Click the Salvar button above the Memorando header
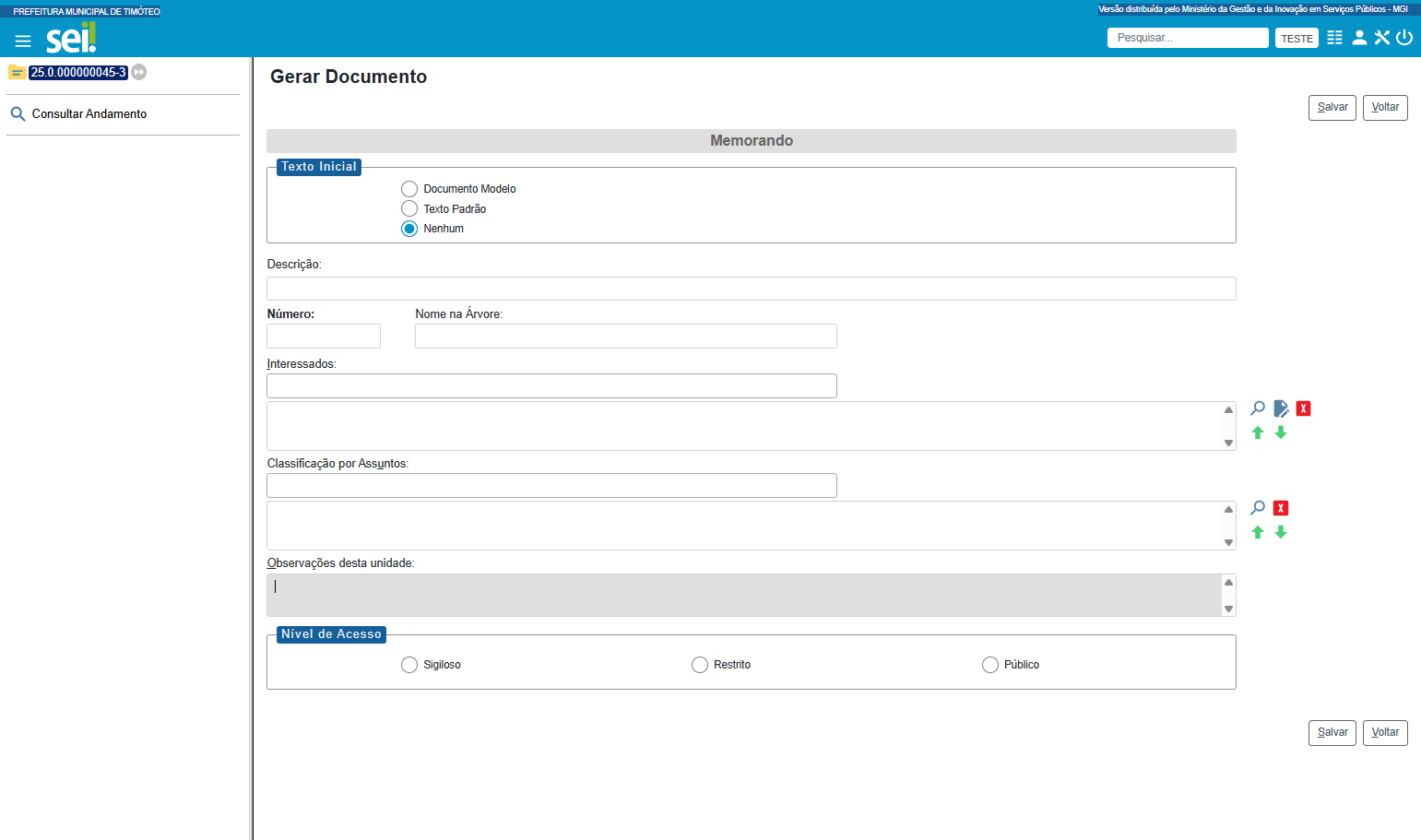This screenshot has width=1421, height=840. coord(1332,108)
